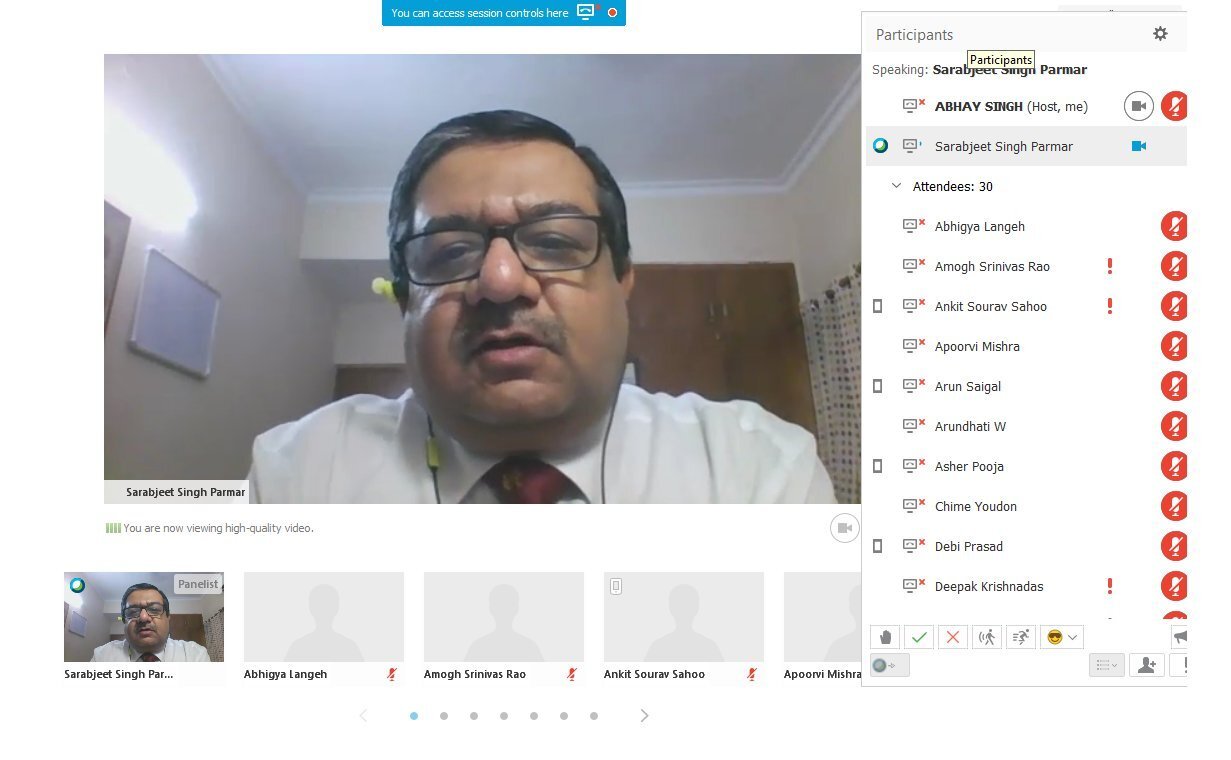Click the green checkmark Yes feedback icon

coord(919,637)
